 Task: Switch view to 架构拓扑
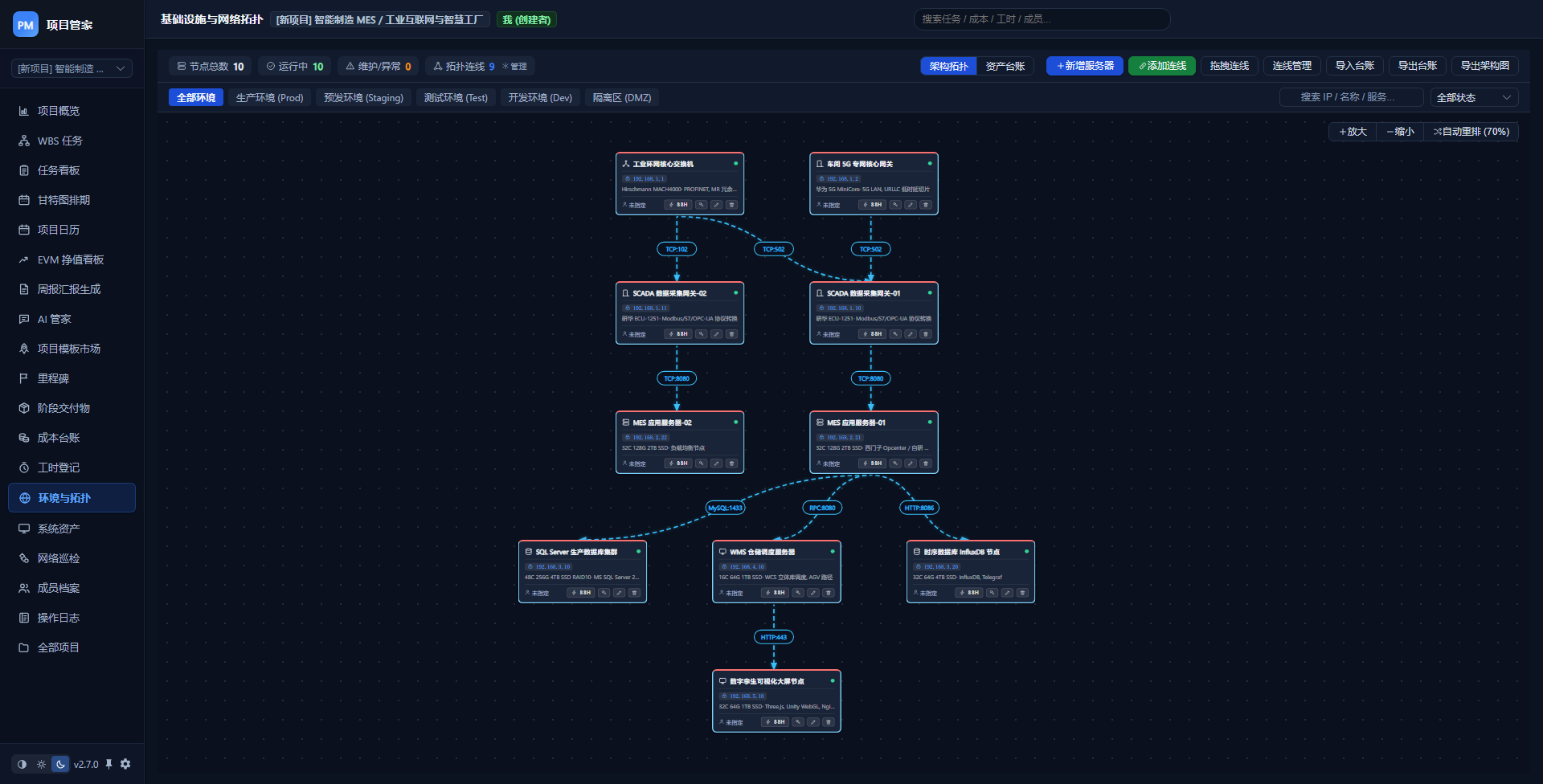tap(948, 66)
